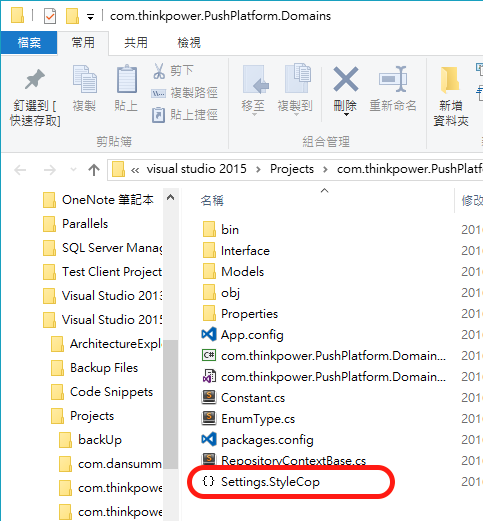Click the Paste clipboard icon

tap(127, 79)
